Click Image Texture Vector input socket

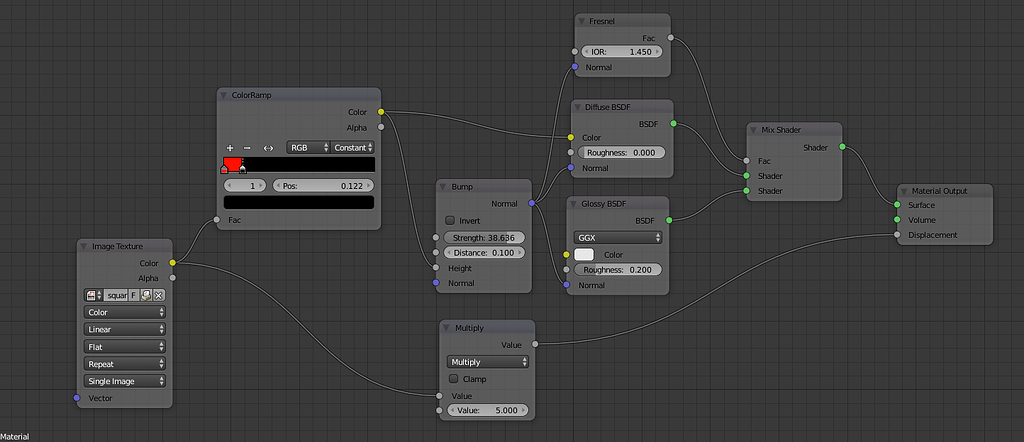(77, 398)
